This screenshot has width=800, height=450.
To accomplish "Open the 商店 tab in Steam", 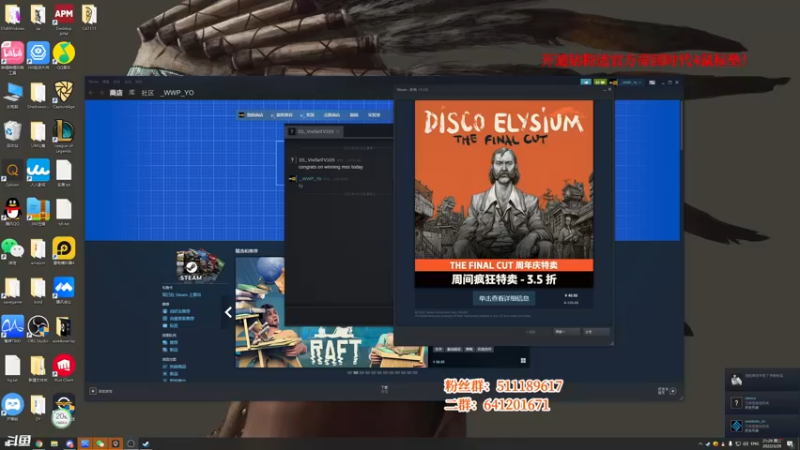I will 116,93.
